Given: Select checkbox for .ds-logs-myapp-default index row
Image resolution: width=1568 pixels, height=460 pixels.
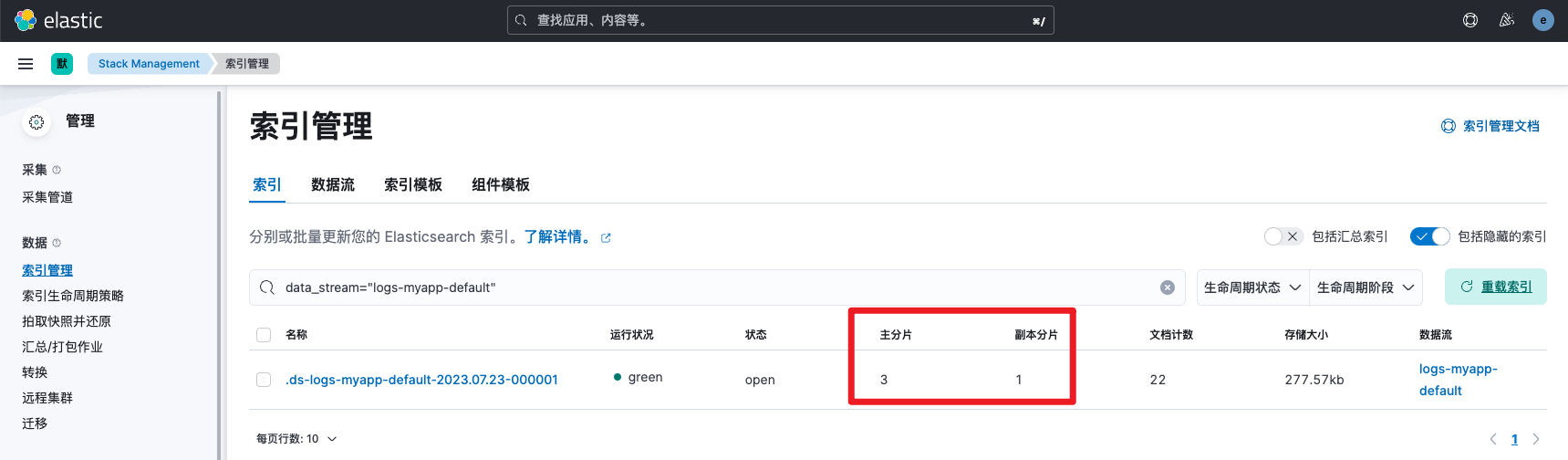Looking at the screenshot, I should click(x=264, y=380).
